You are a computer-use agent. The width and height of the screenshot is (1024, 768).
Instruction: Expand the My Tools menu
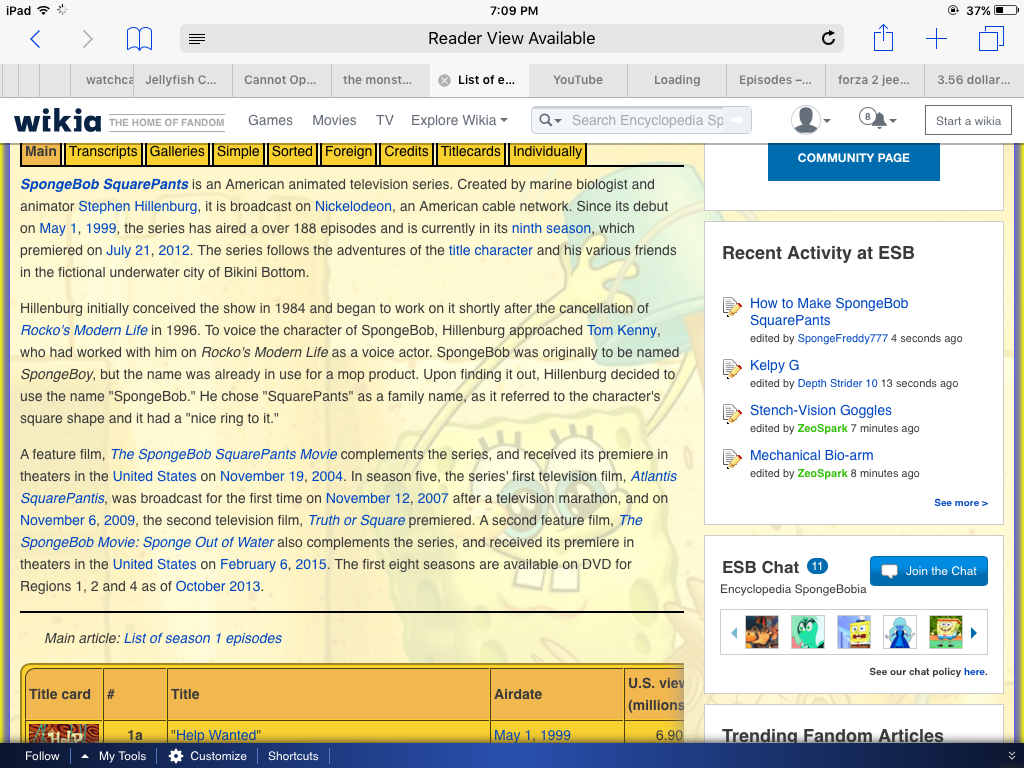pyautogui.click(x=114, y=756)
